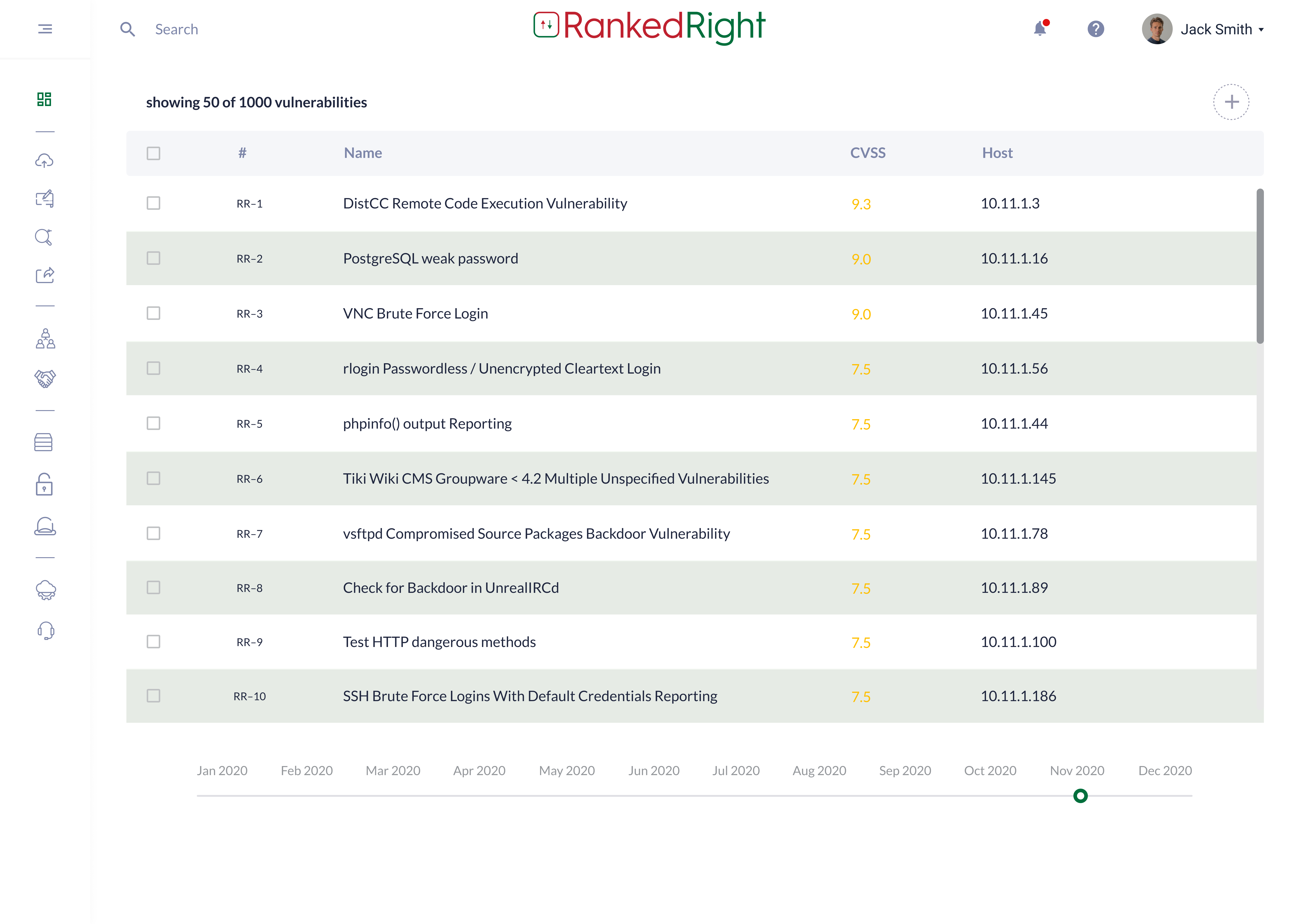Screen dimensions: 1300x924
Task: Click the unlocked padlock sidebar icon
Action: [44, 485]
